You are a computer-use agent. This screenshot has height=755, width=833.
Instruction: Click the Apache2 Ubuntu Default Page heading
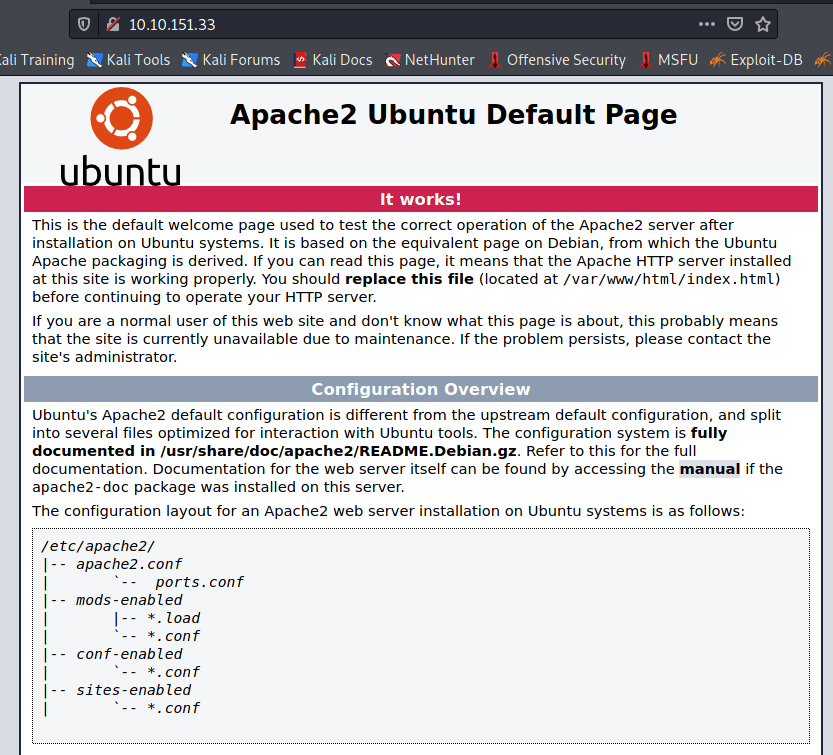[x=453, y=114]
